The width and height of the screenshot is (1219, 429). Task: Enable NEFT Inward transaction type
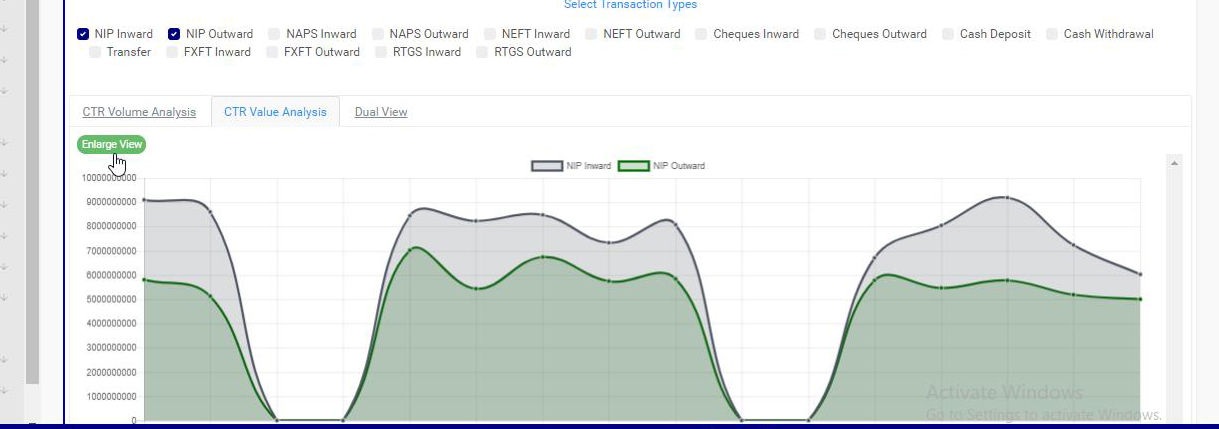coord(490,34)
